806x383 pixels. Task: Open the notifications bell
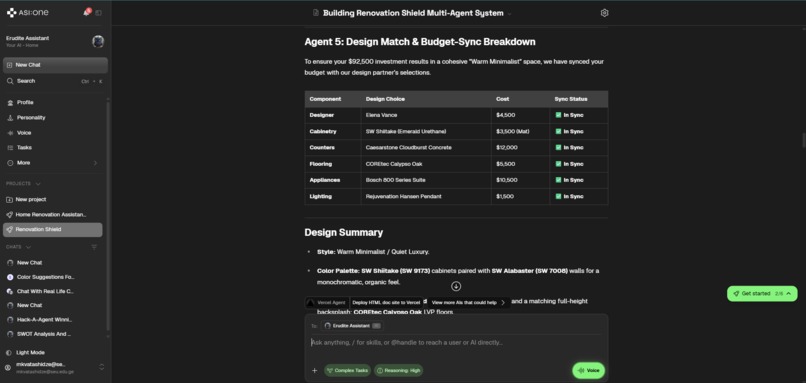coord(86,12)
